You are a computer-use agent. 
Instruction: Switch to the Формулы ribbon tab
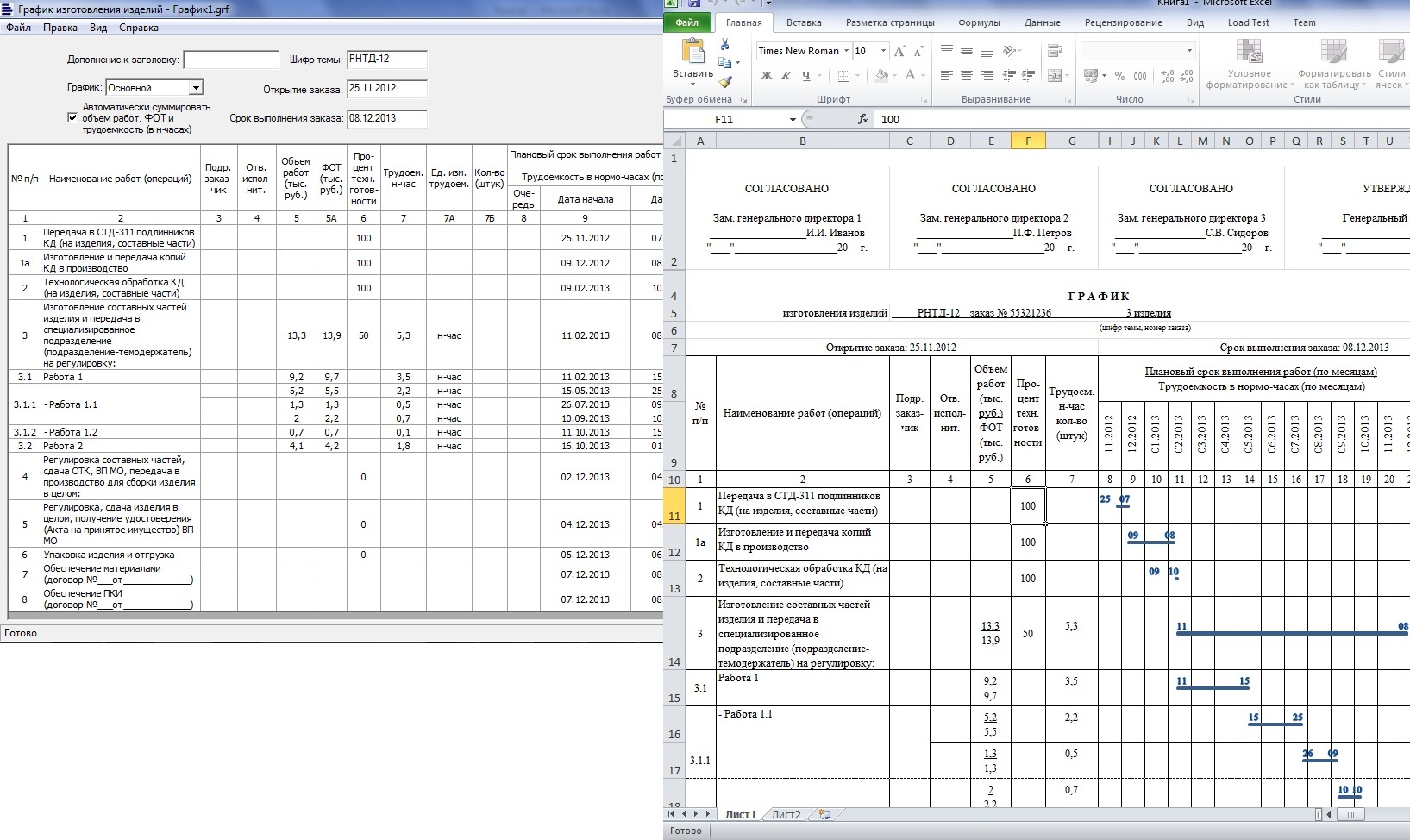coord(979,22)
